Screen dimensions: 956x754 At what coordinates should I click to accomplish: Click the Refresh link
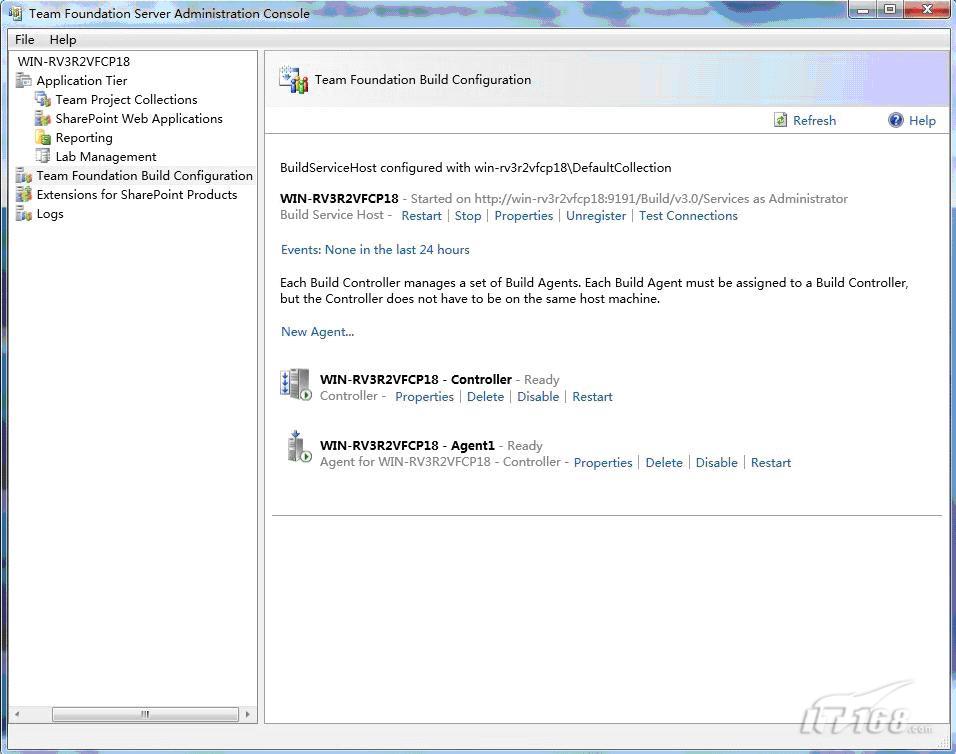pos(815,121)
